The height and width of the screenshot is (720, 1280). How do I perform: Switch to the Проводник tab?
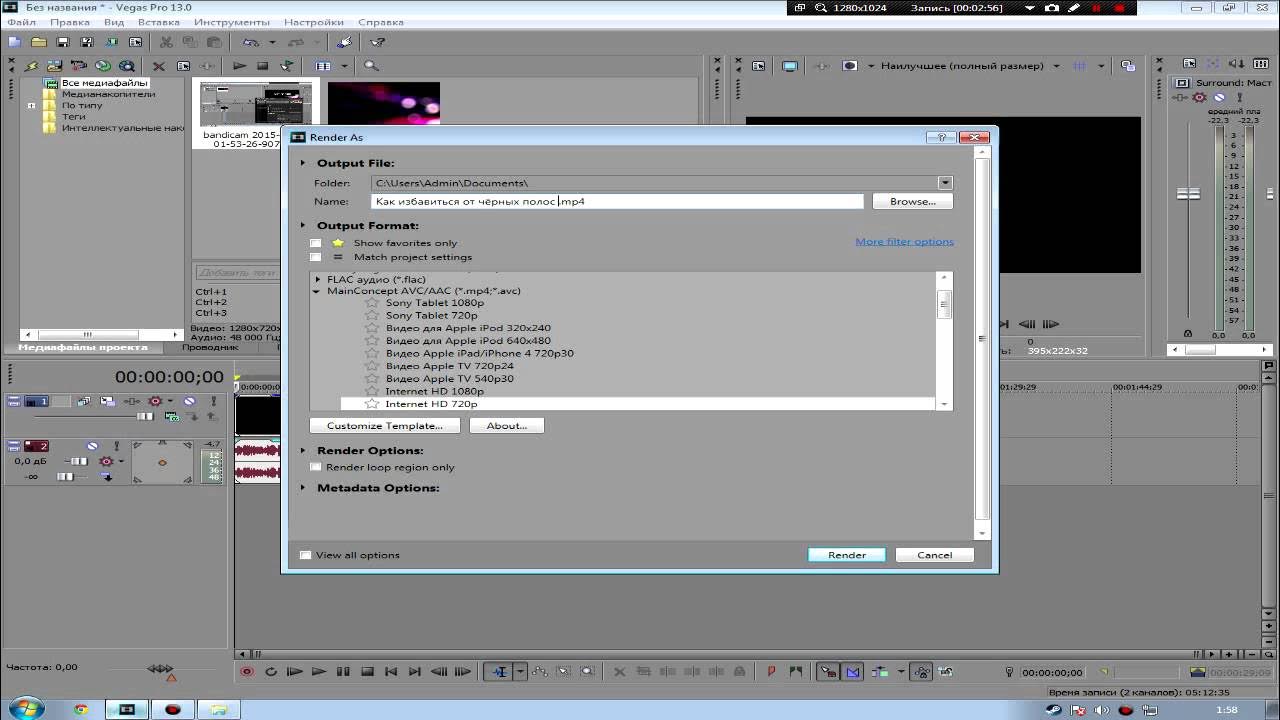click(210, 347)
